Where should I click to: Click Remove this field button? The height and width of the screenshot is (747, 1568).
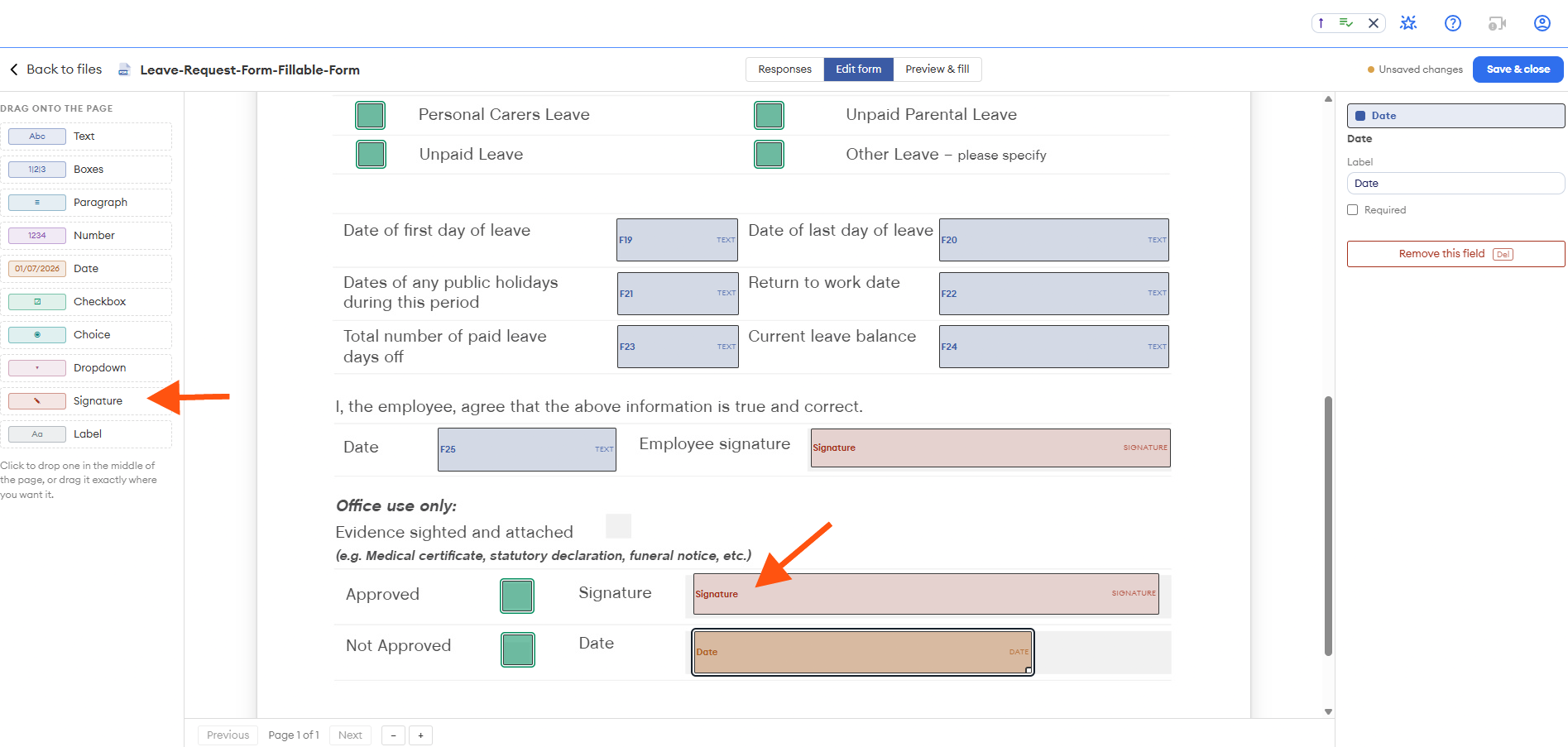1455,254
